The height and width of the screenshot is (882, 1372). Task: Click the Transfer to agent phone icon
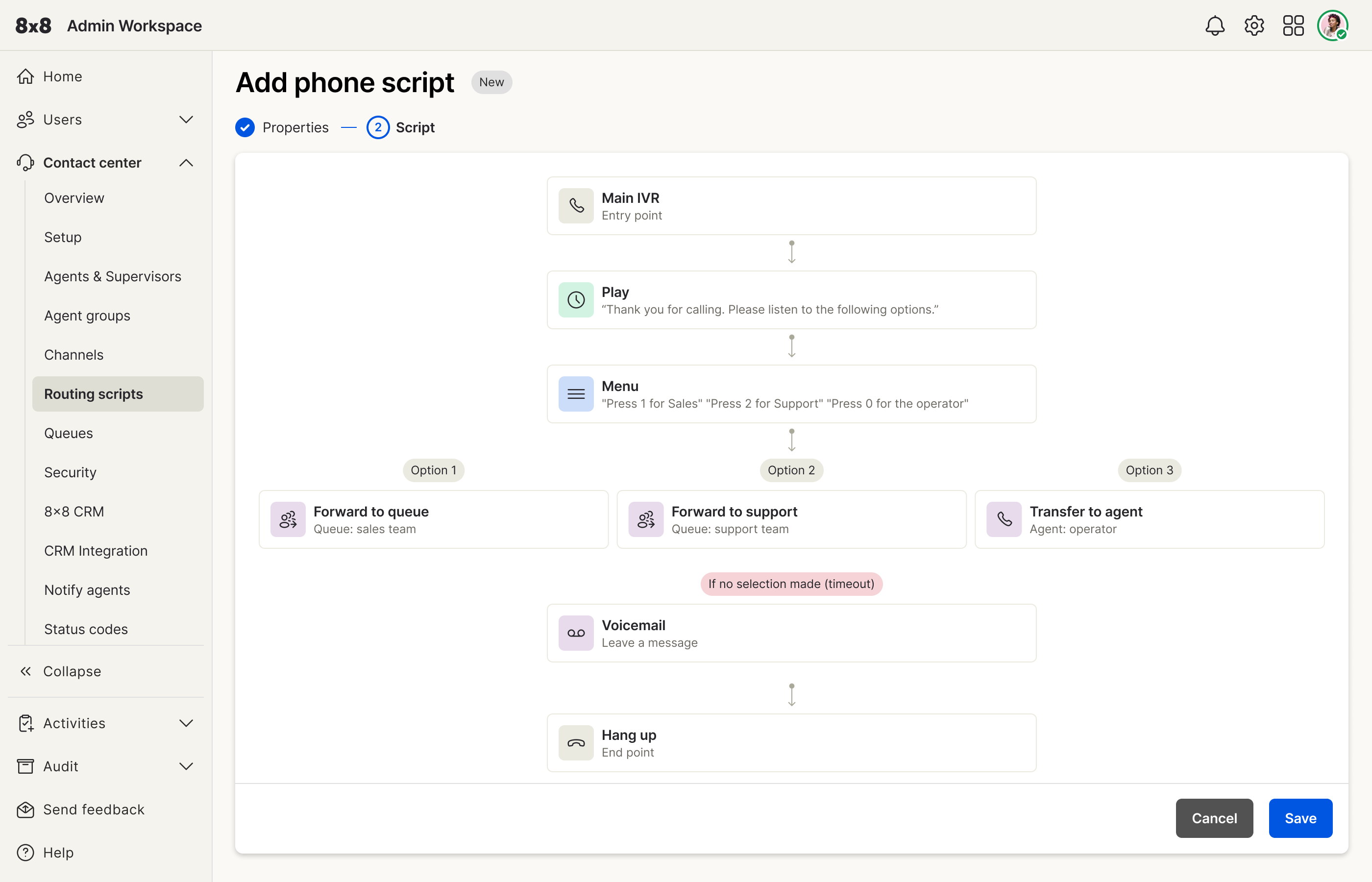(1004, 519)
